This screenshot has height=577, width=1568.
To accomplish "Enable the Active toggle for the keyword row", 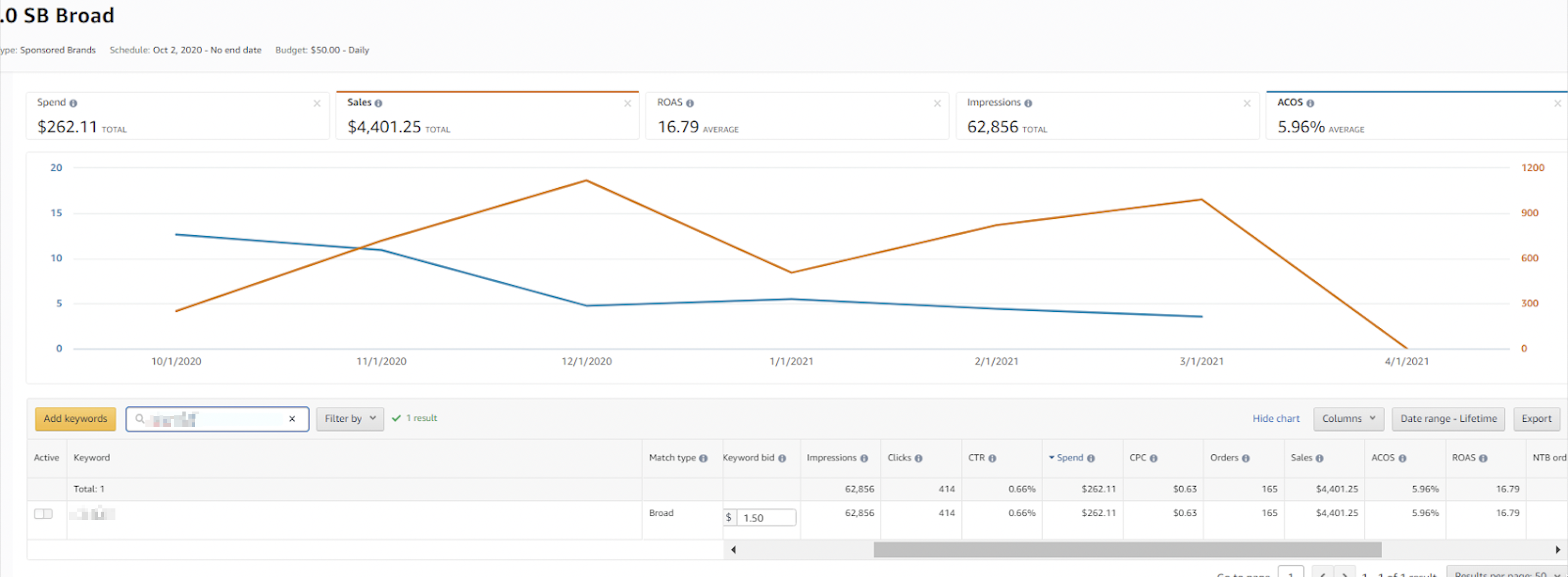I will [44, 514].
